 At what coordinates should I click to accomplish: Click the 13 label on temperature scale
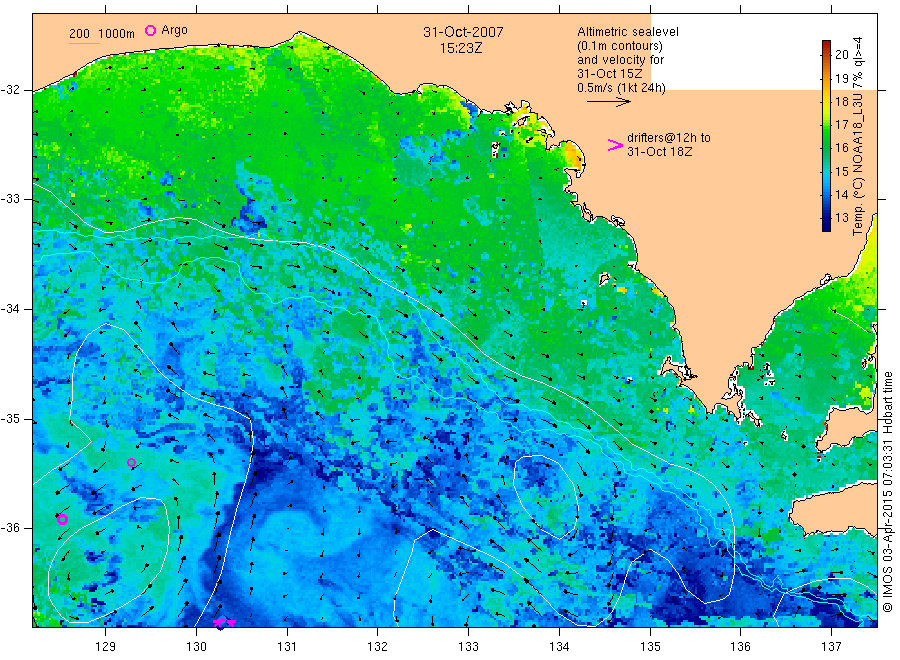(x=842, y=218)
